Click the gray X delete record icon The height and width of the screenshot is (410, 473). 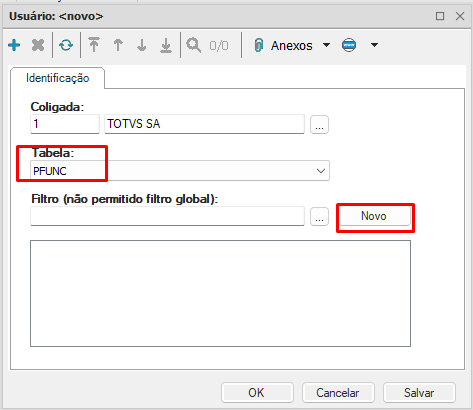(38, 45)
